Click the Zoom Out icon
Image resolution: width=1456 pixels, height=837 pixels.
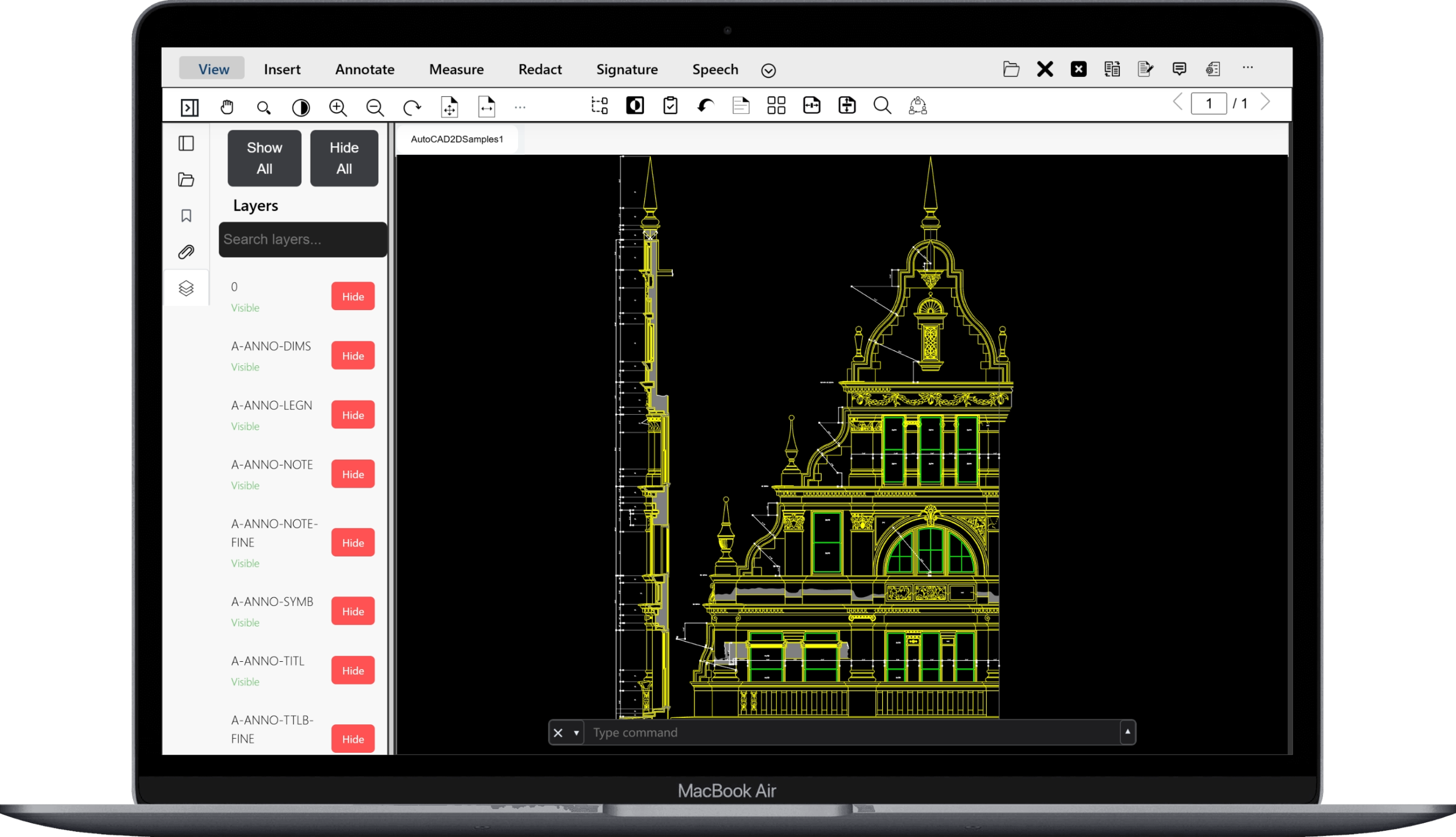[x=375, y=108]
